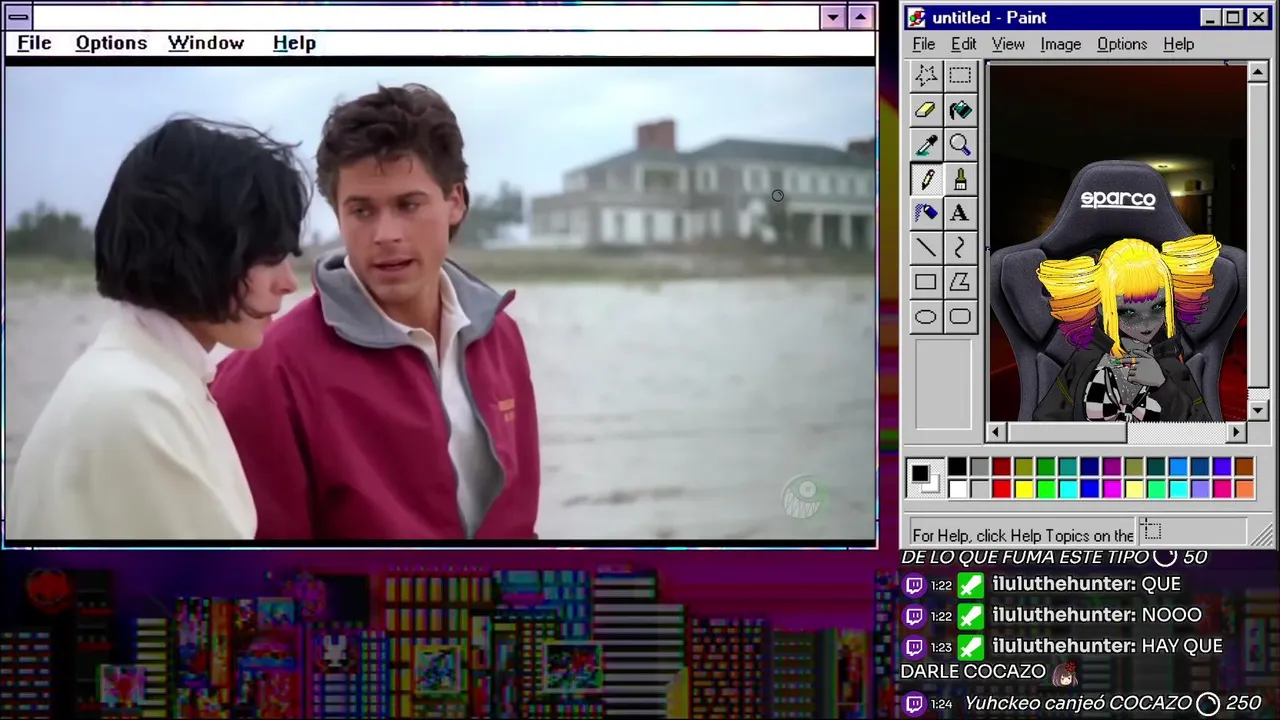The image size is (1280, 720).
Task: Click Paint canvas scroll up arrow
Action: (1258, 72)
